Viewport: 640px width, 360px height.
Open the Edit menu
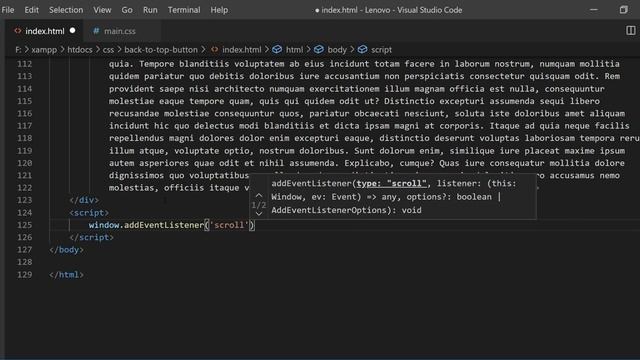click(31, 10)
